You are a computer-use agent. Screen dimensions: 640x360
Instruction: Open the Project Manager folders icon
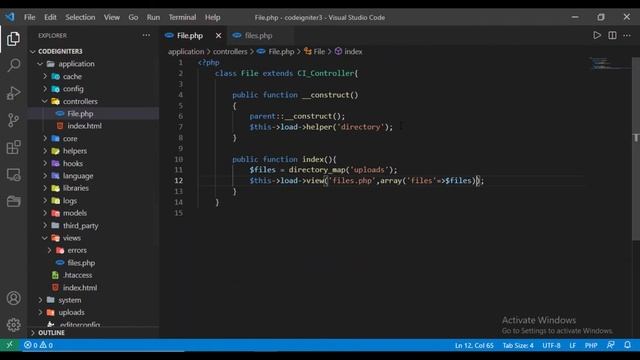[13, 201]
